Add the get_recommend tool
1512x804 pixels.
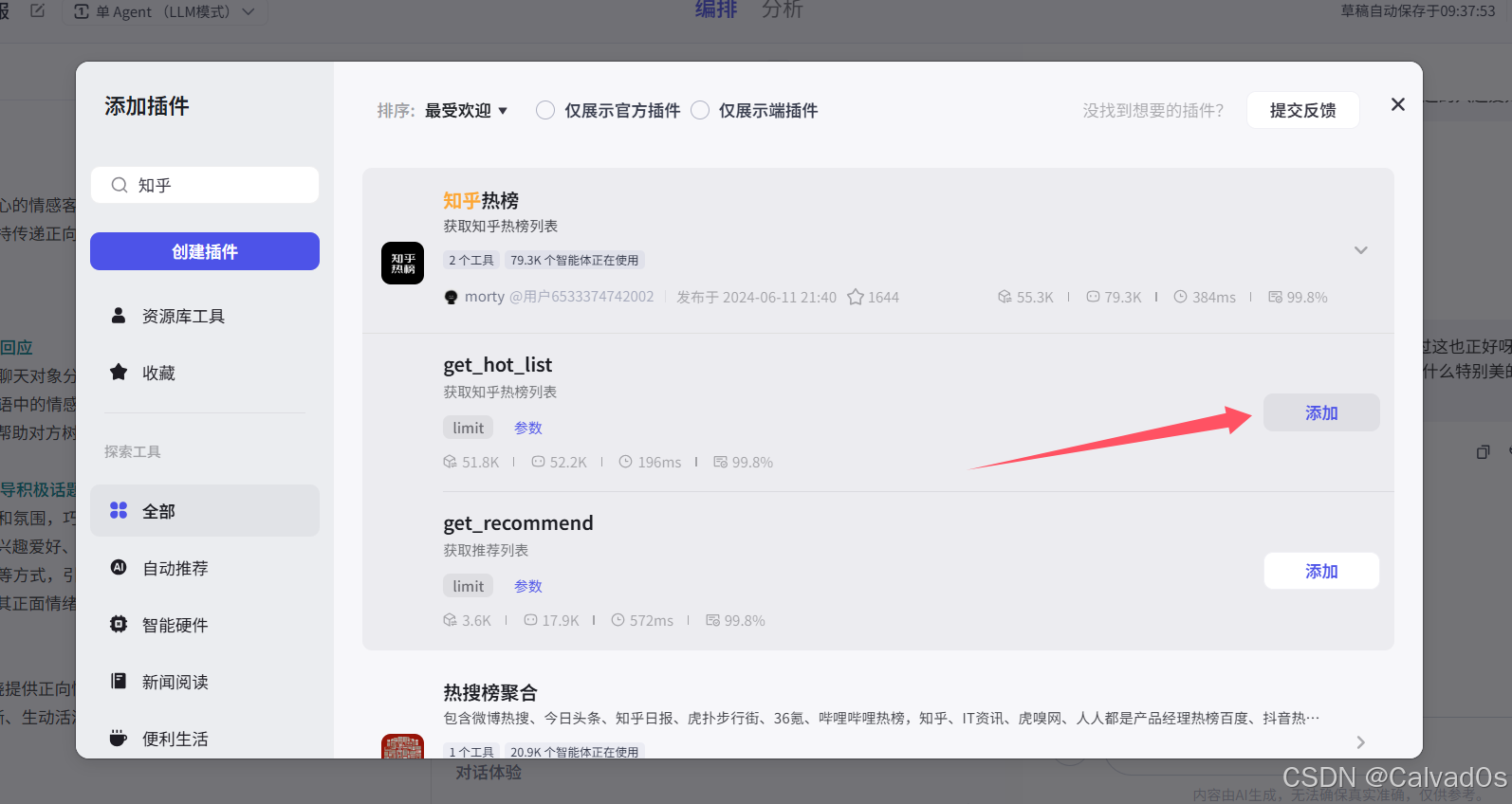[x=1321, y=571]
